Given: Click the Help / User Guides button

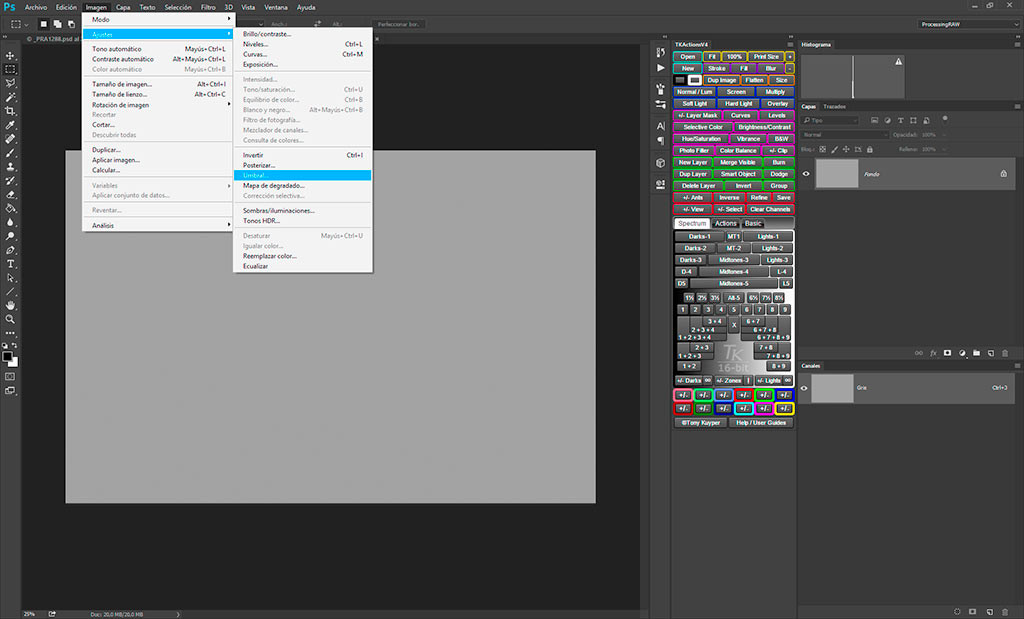Looking at the screenshot, I should coord(762,423).
